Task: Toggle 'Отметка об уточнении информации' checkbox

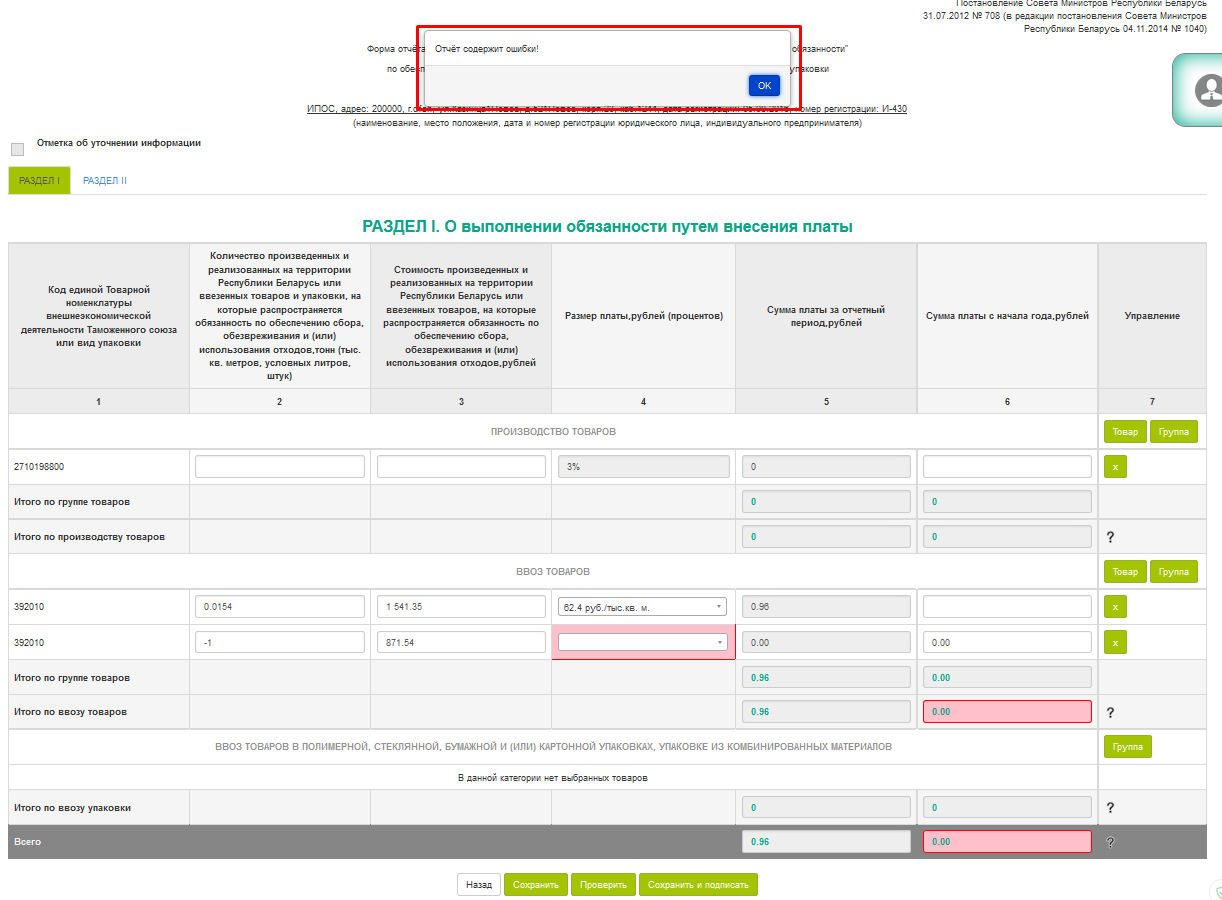Action: pyautogui.click(x=17, y=149)
